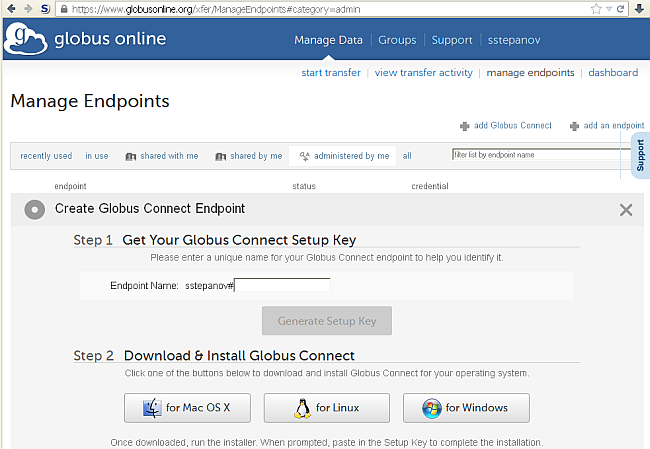Switch to shared with me tab
This screenshot has width=650, height=449.
pos(169,156)
